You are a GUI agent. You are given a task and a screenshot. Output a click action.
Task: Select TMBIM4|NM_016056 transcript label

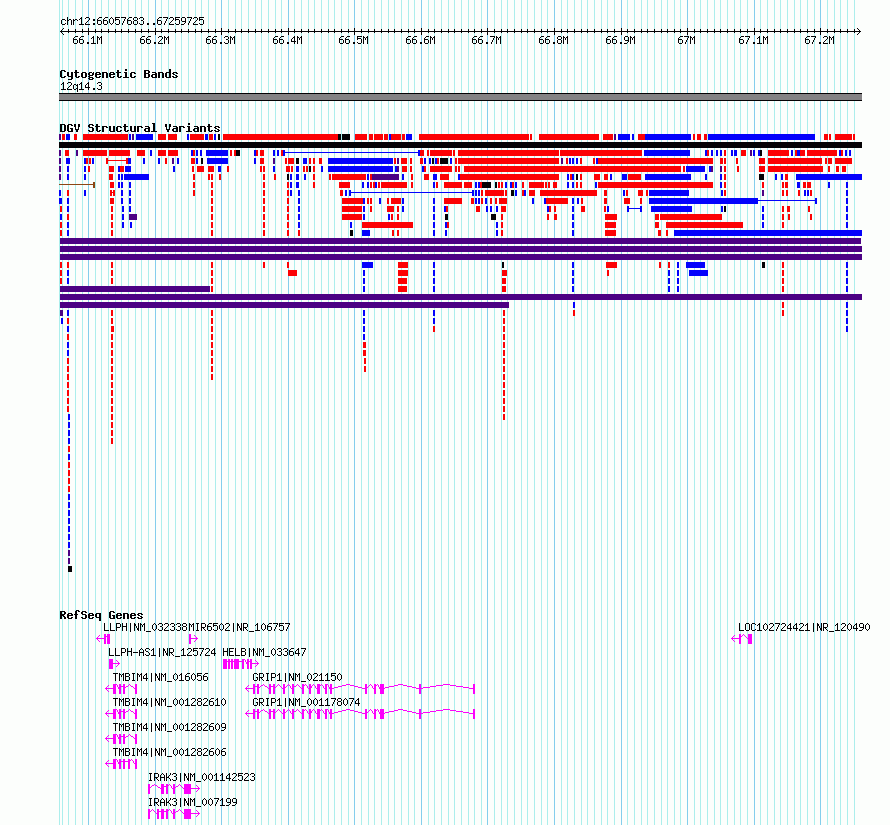(160, 677)
